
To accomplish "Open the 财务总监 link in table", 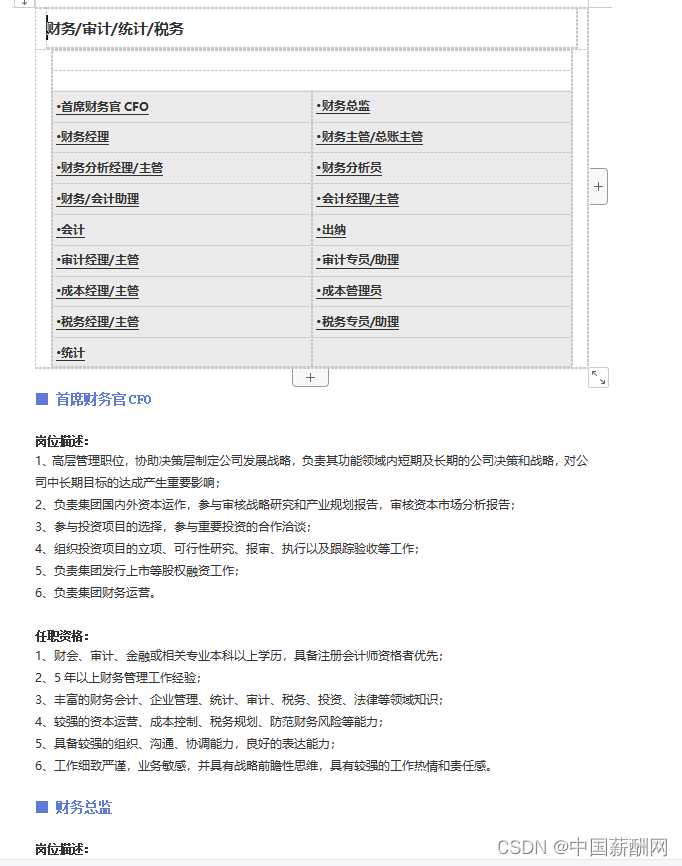I will point(343,106).
